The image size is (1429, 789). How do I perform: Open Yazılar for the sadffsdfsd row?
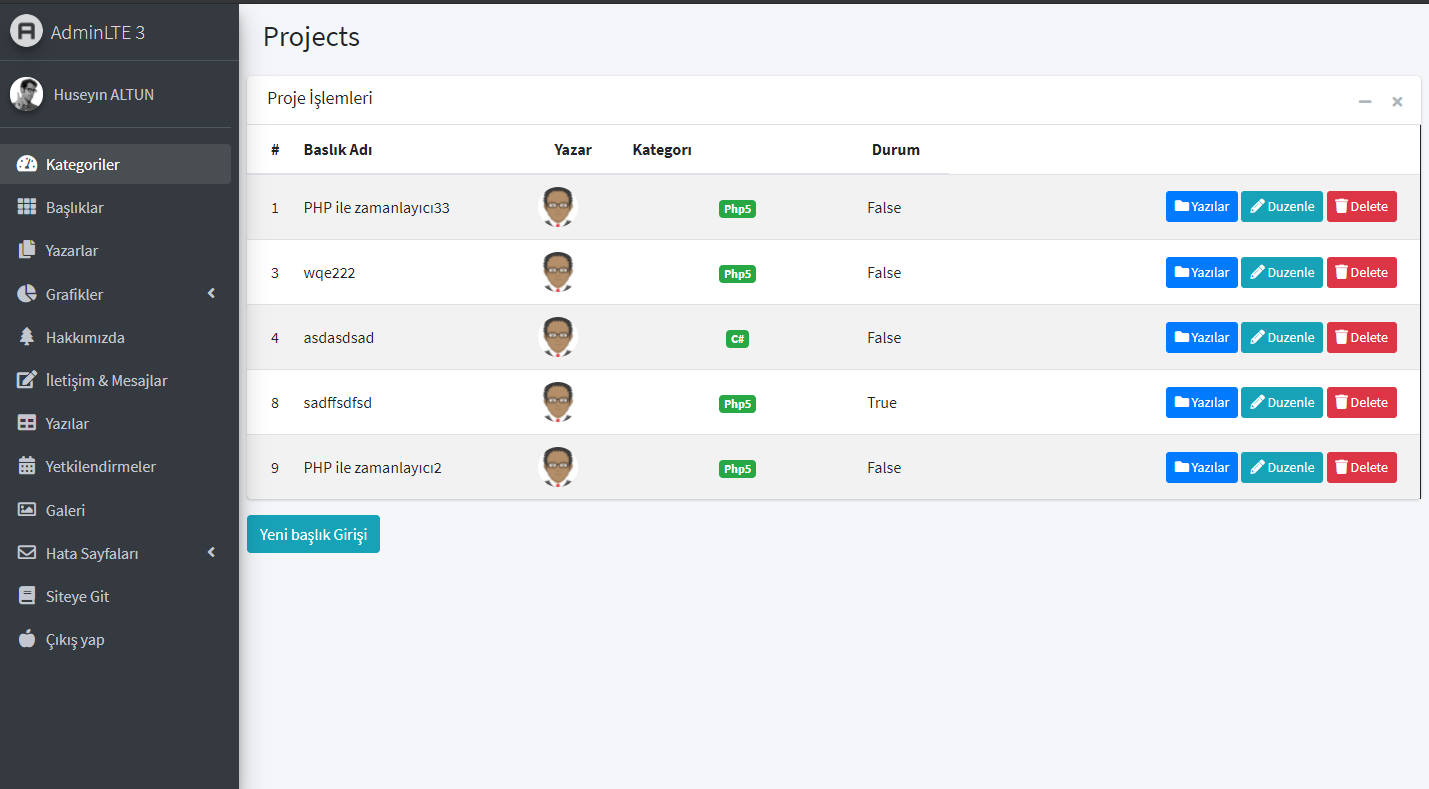tap(1201, 402)
